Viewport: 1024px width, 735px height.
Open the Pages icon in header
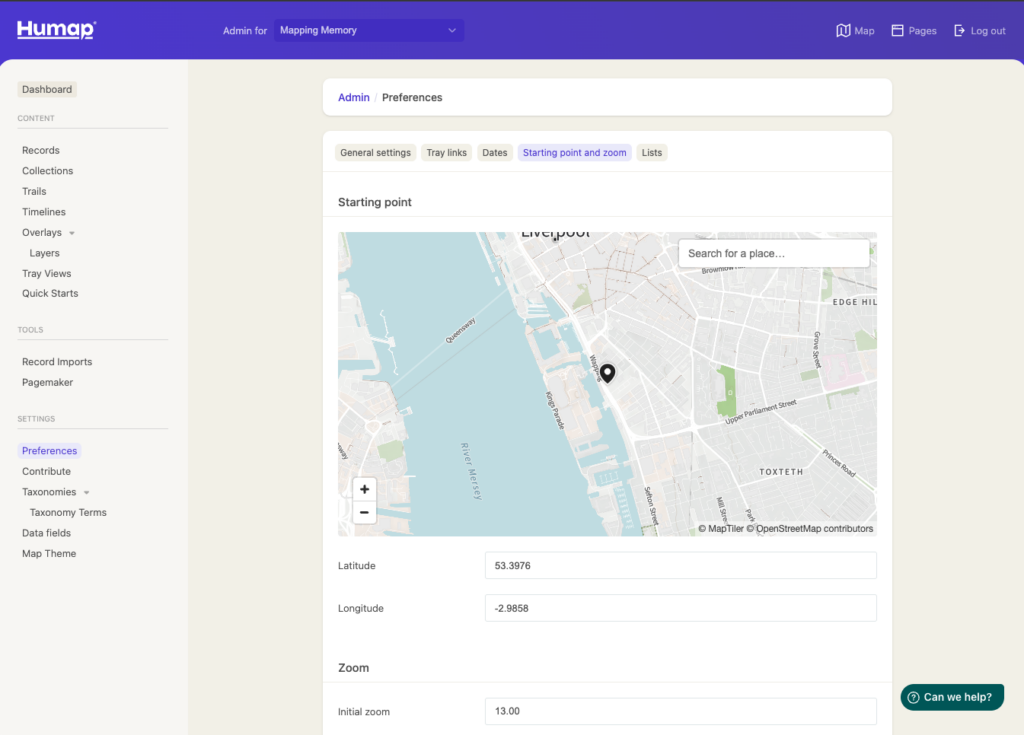click(x=897, y=31)
